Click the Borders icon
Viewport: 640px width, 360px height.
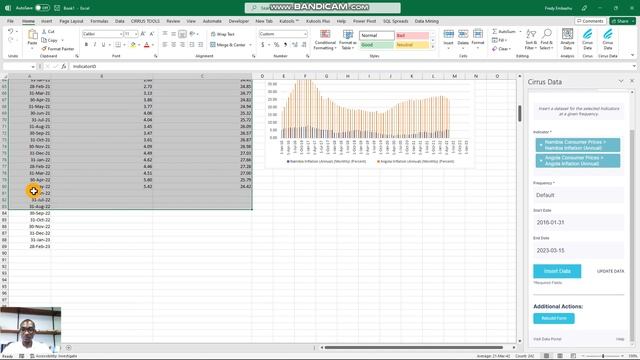tap(118, 44)
